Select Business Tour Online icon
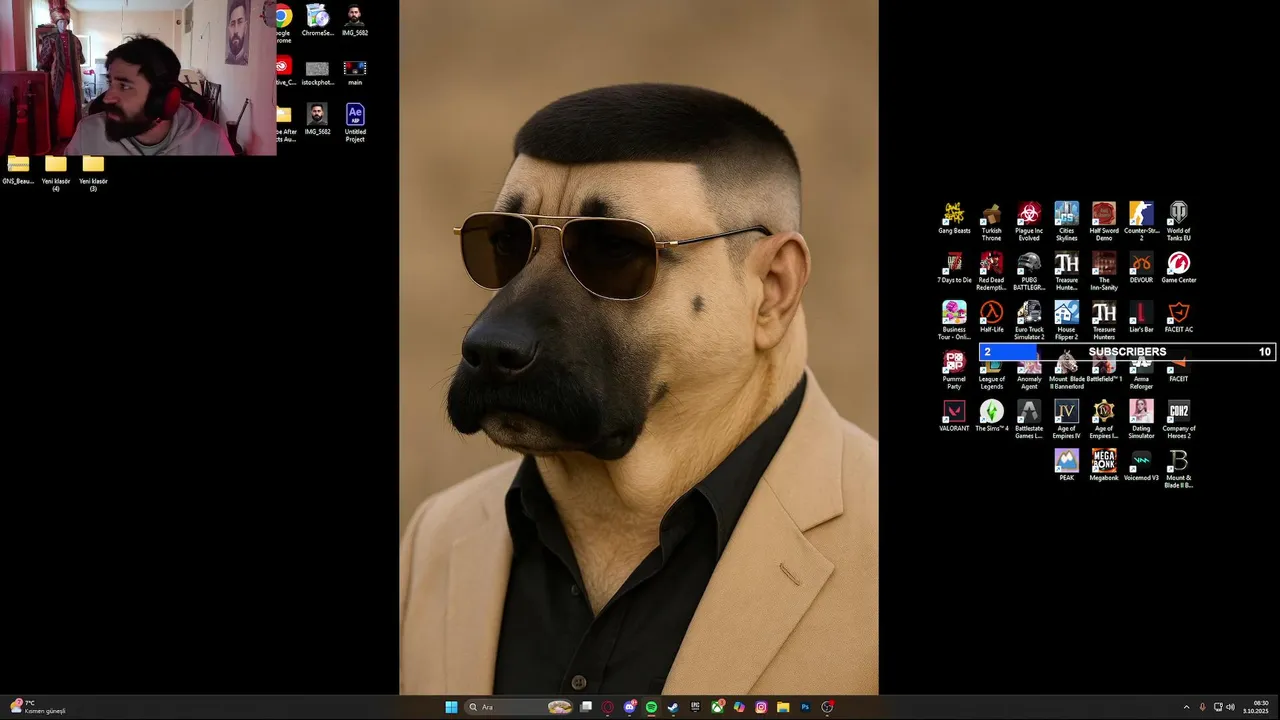This screenshot has width=1280, height=720. [x=954, y=320]
